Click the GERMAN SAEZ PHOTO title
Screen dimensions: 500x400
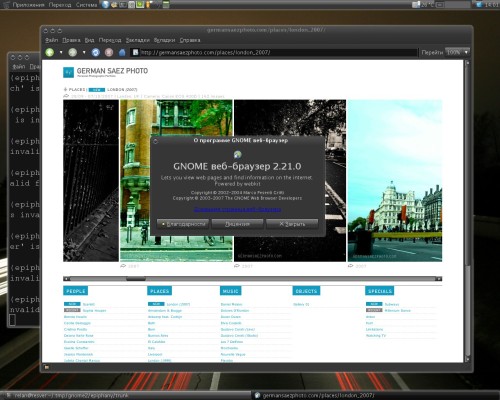tap(112, 71)
